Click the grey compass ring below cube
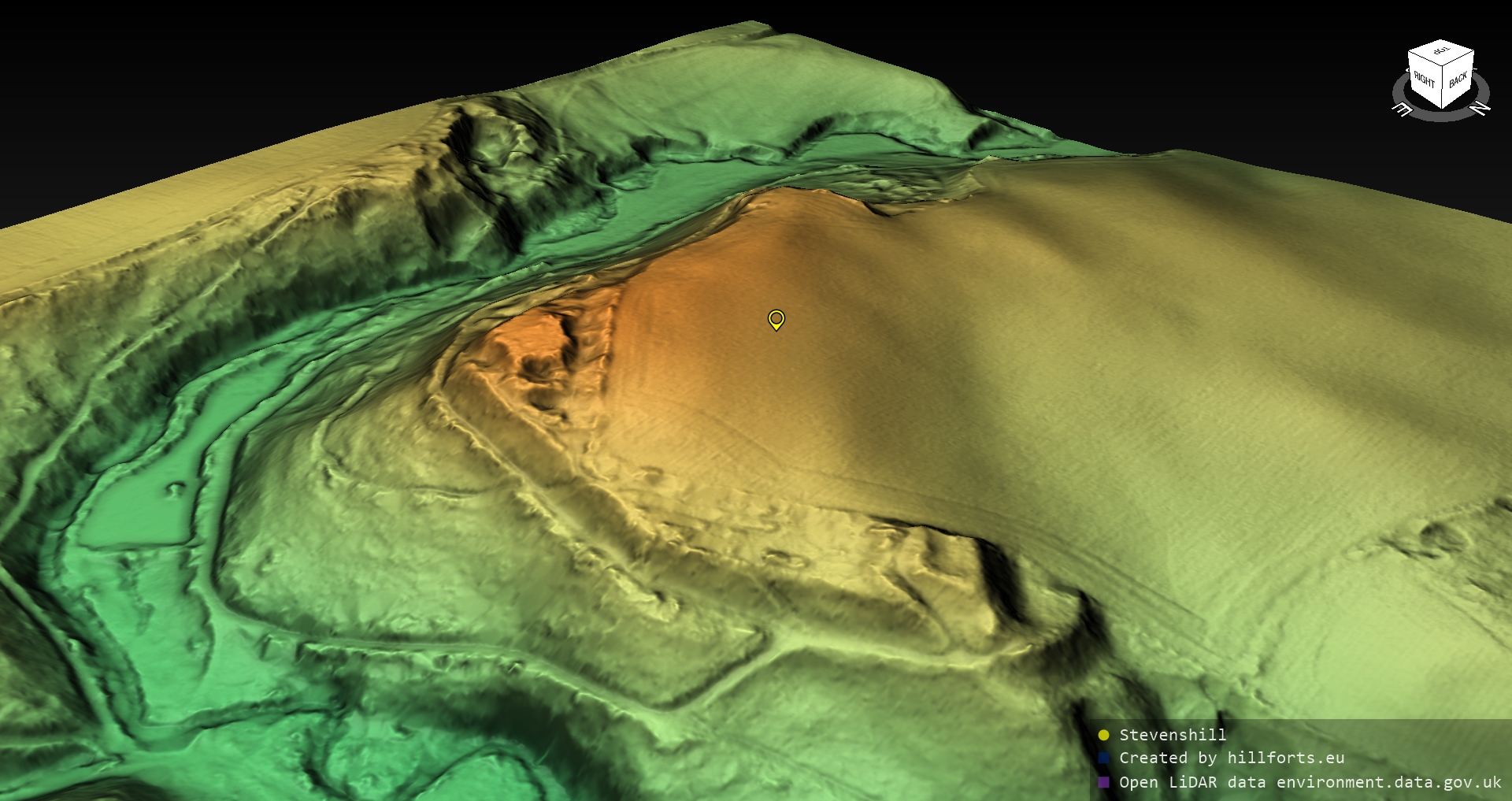Image resolution: width=1512 pixels, height=801 pixels. pyautogui.click(x=1441, y=117)
